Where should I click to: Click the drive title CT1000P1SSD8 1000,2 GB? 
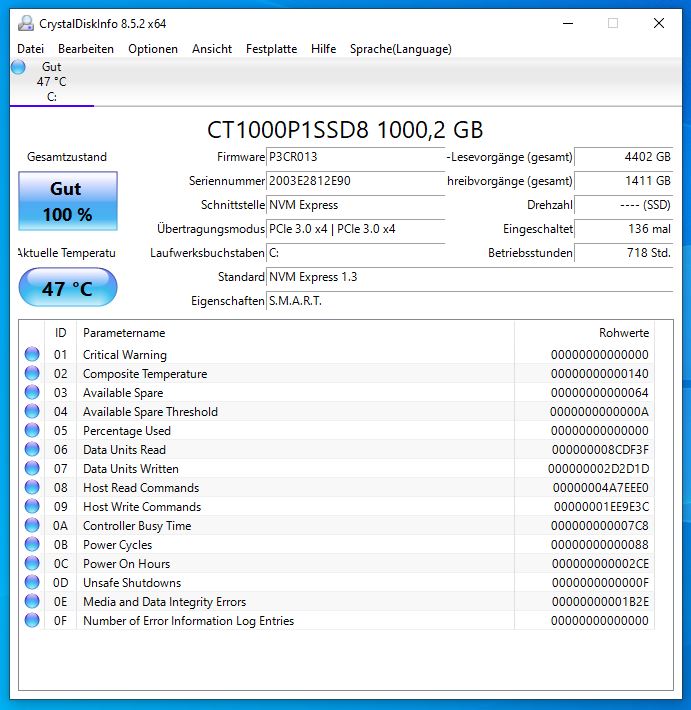(x=345, y=130)
